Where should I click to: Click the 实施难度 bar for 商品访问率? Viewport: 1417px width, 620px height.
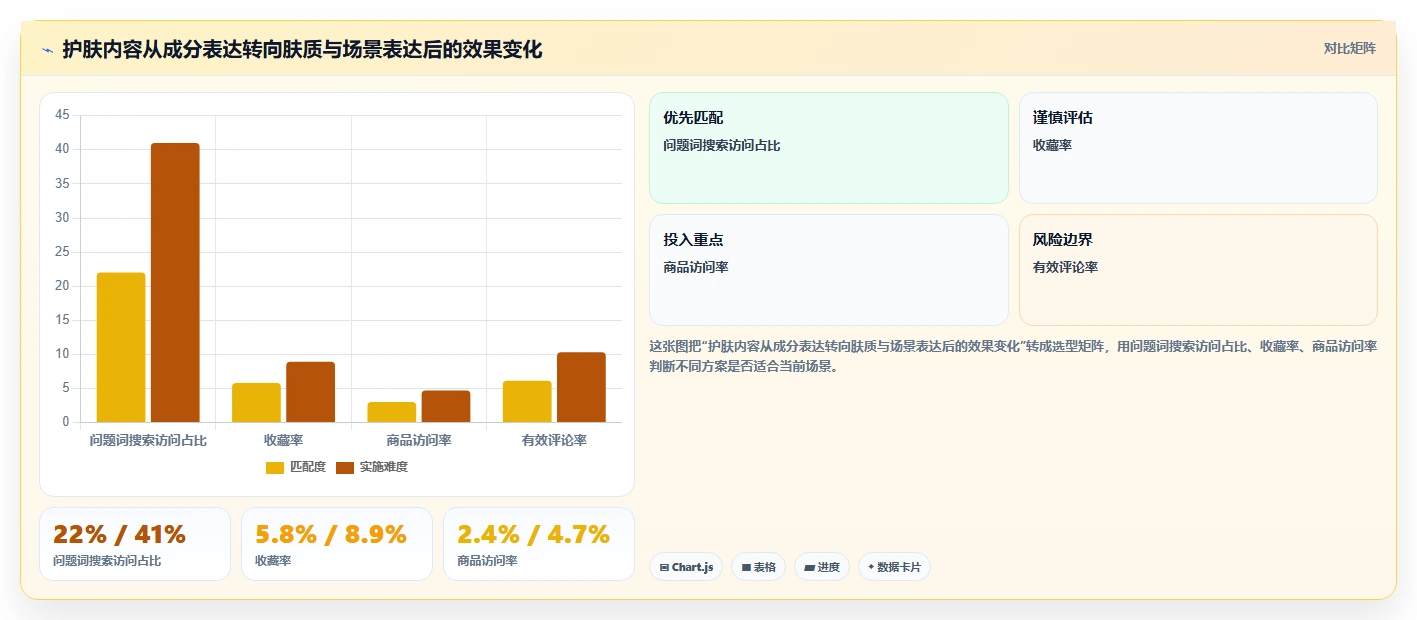(x=445, y=406)
